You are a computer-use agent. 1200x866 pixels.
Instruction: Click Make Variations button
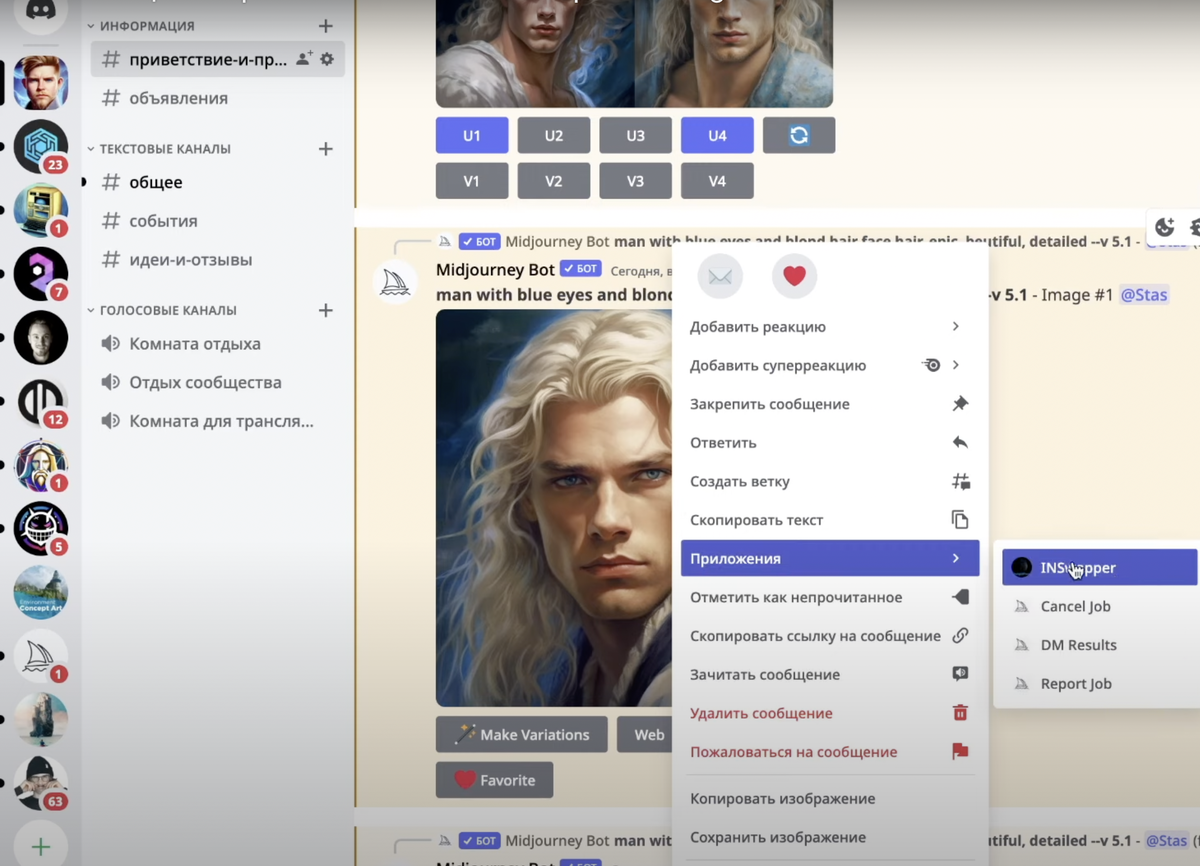(x=522, y=734)
